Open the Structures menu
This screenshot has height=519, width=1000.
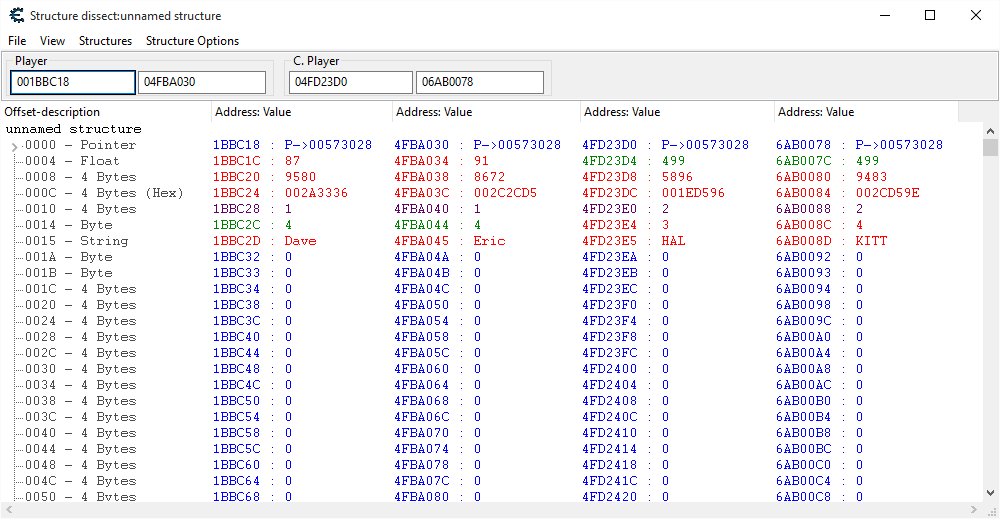coord(105,41)
